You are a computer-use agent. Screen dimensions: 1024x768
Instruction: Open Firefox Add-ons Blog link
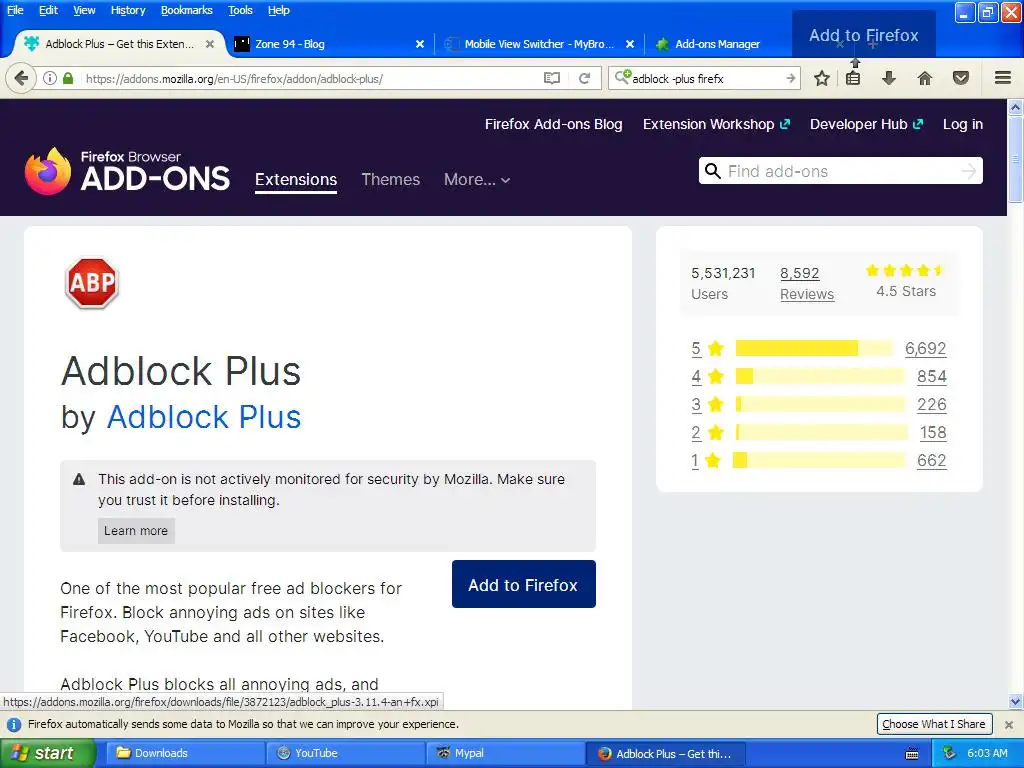point(553,124)
